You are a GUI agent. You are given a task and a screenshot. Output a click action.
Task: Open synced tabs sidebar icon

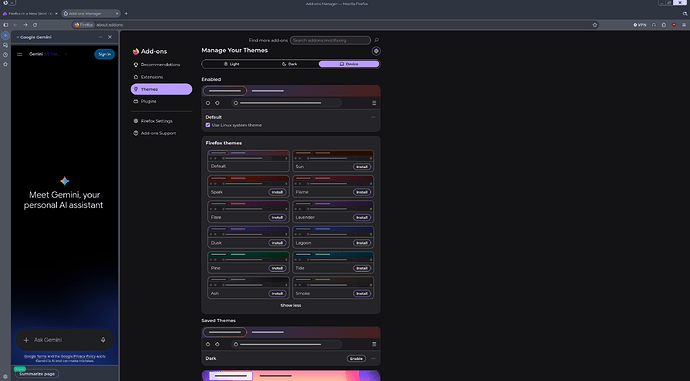(x=5, y=45)
